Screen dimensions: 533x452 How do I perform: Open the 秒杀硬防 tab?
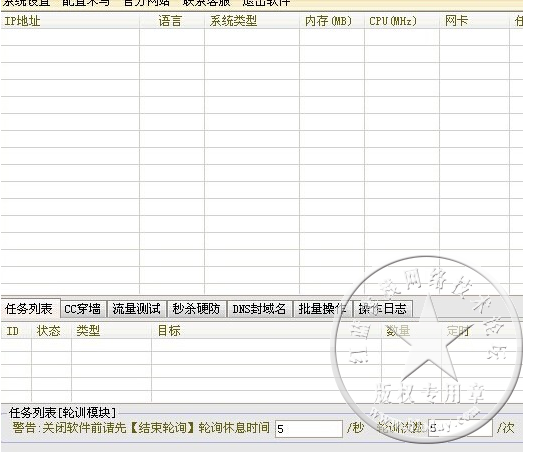click(196, 309)
